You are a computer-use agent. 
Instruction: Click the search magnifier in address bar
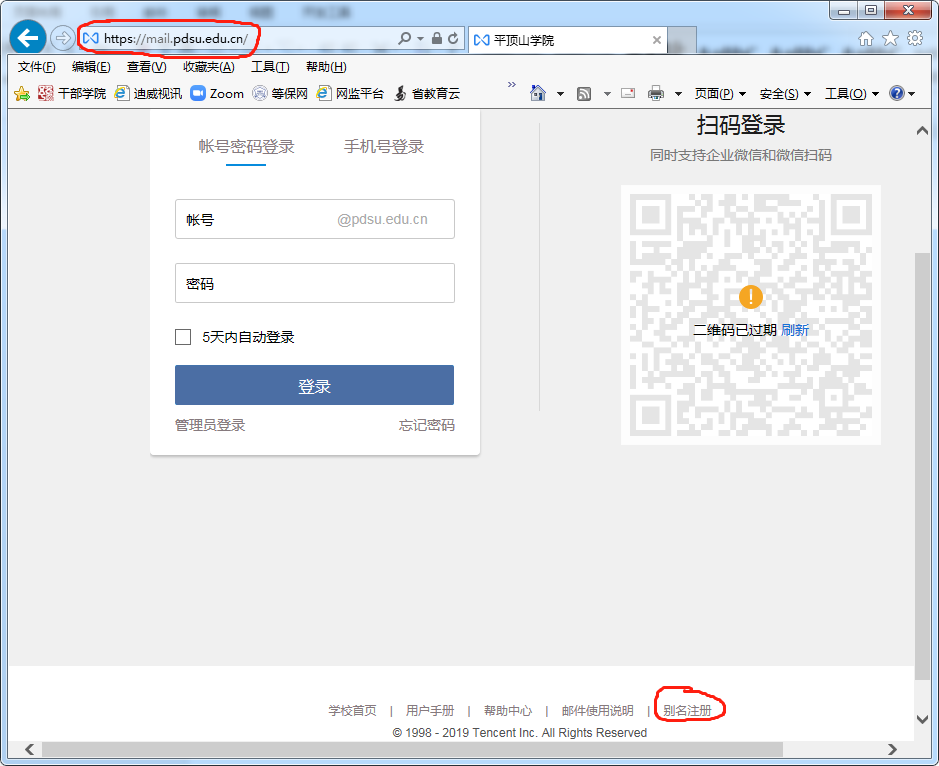[404, 38]
